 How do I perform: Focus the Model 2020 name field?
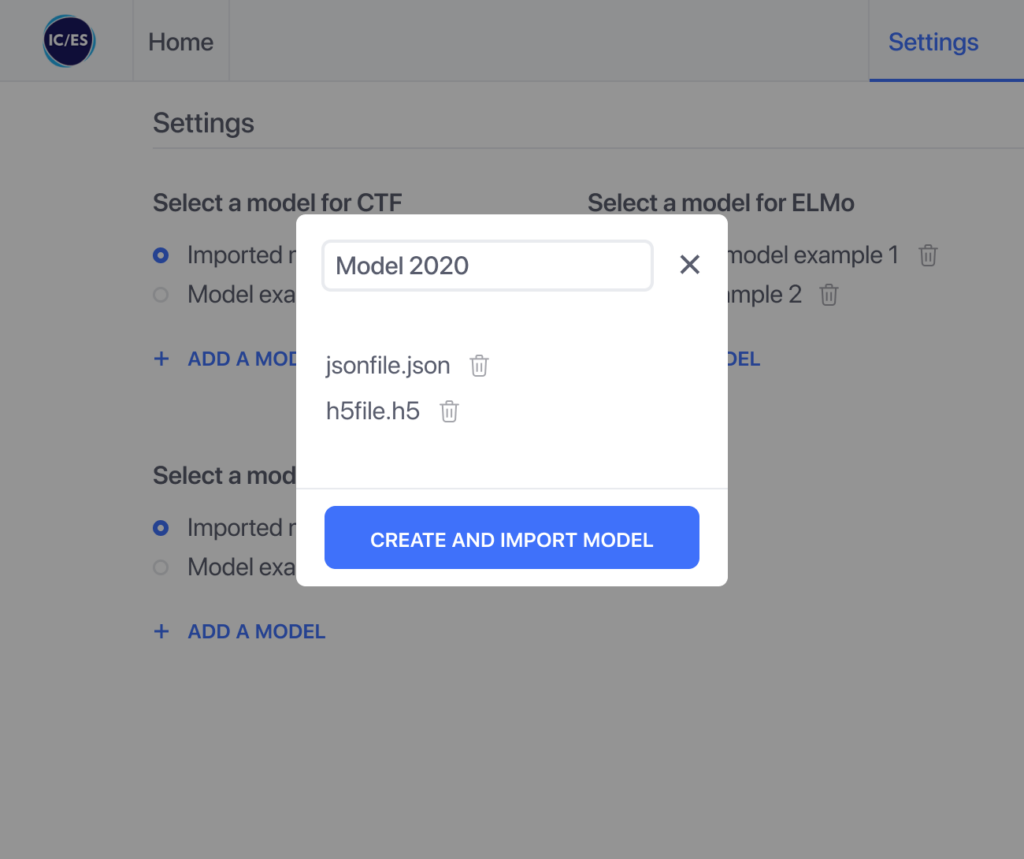pos(487,266)
